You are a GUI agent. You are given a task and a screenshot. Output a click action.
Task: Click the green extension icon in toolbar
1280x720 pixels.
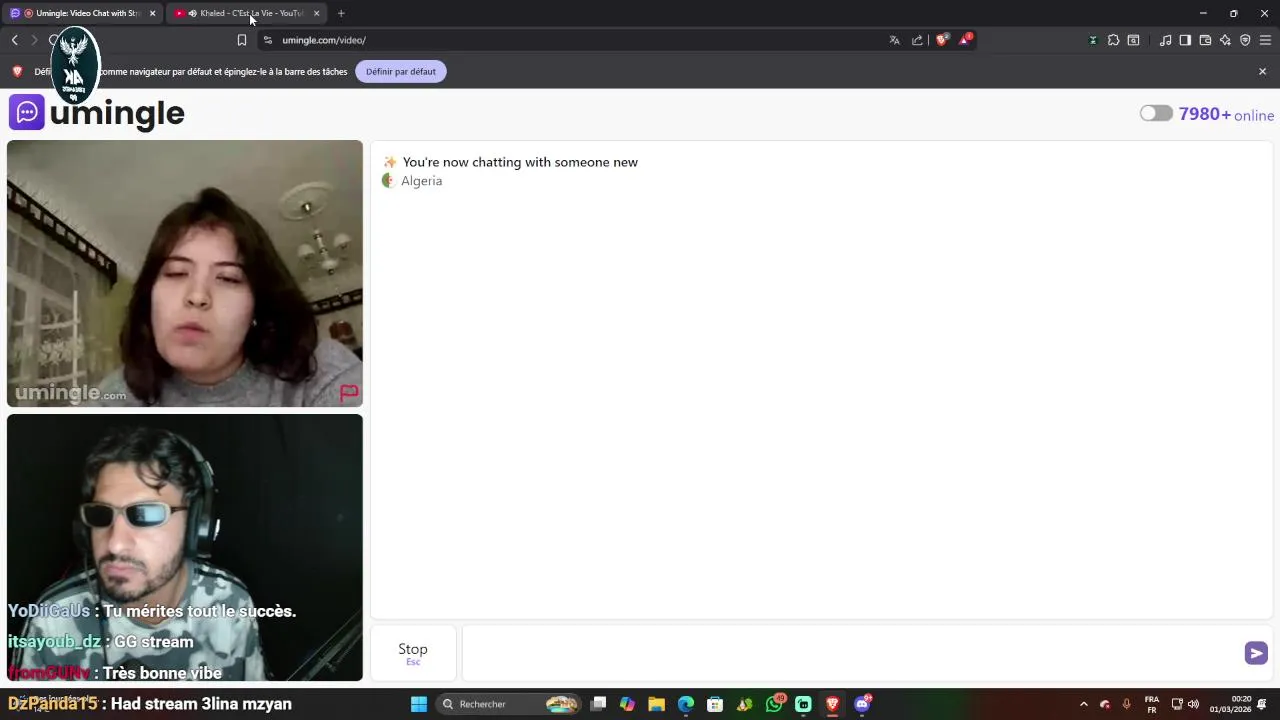[1093, 40]
